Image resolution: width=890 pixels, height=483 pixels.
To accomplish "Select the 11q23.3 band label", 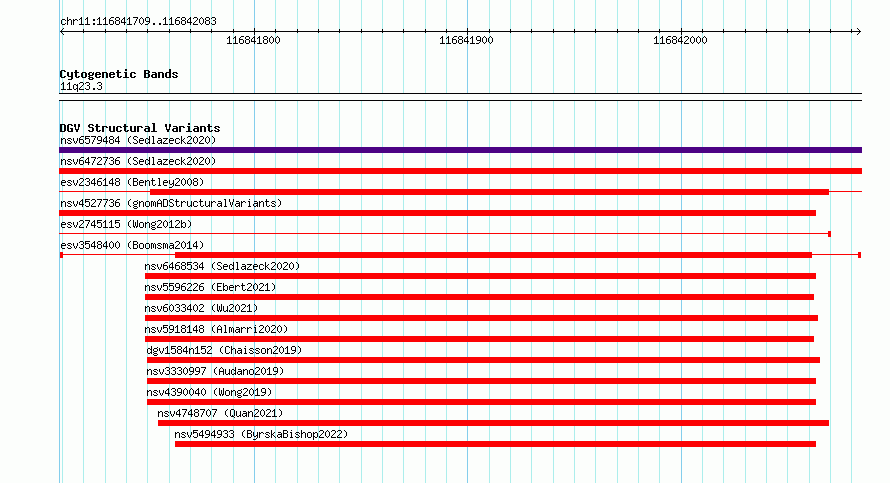I will [81, 86].
